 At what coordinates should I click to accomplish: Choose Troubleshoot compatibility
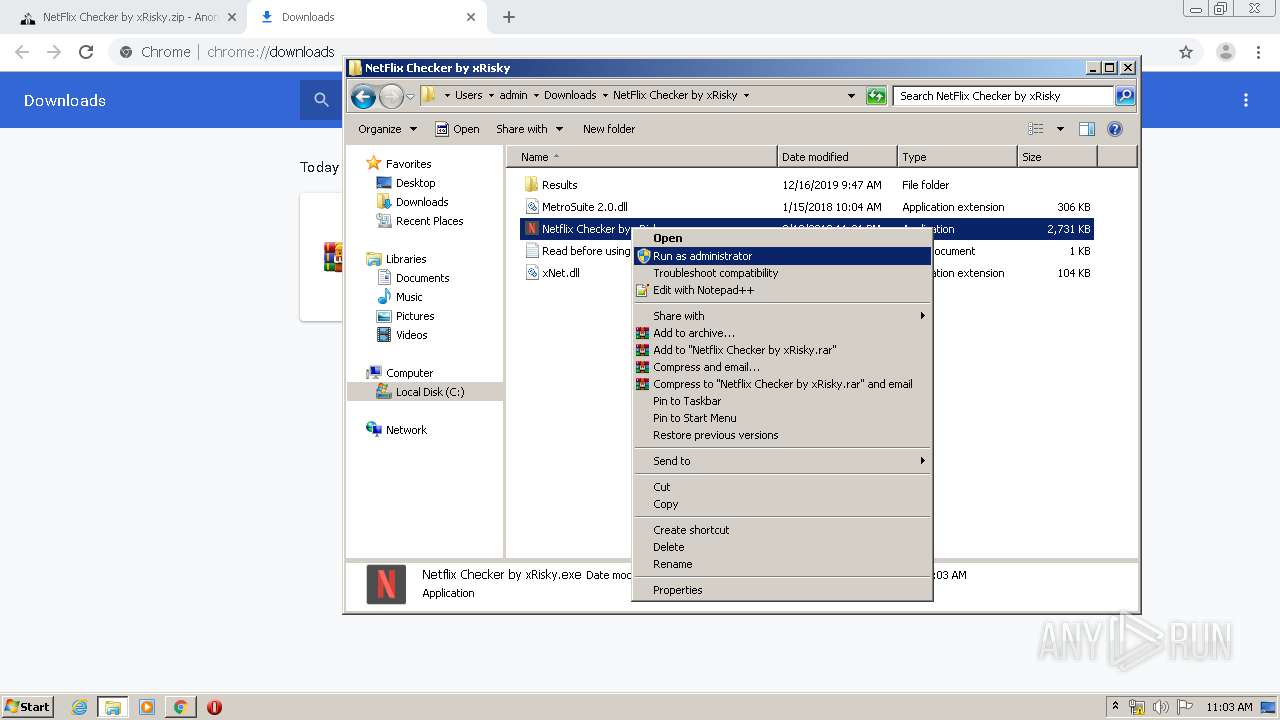click(783, 273)
